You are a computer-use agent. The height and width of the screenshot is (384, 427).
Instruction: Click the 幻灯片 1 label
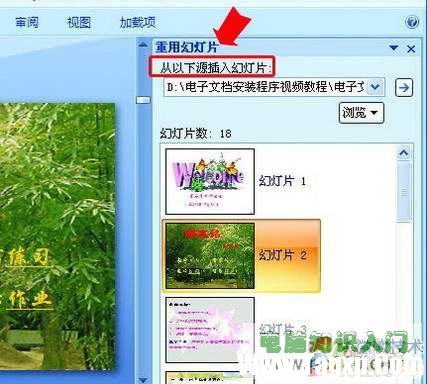282,181
